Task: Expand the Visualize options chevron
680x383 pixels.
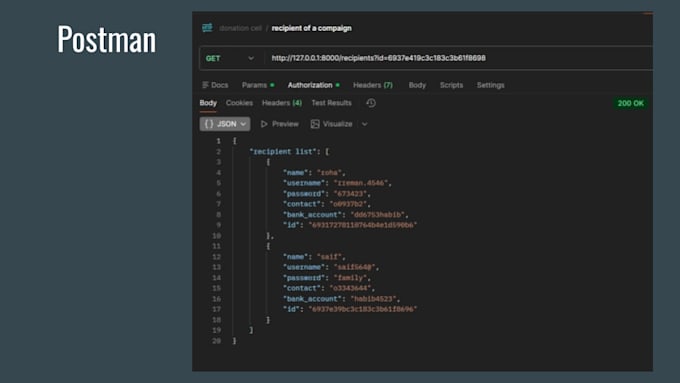Action: pos(365,124)
